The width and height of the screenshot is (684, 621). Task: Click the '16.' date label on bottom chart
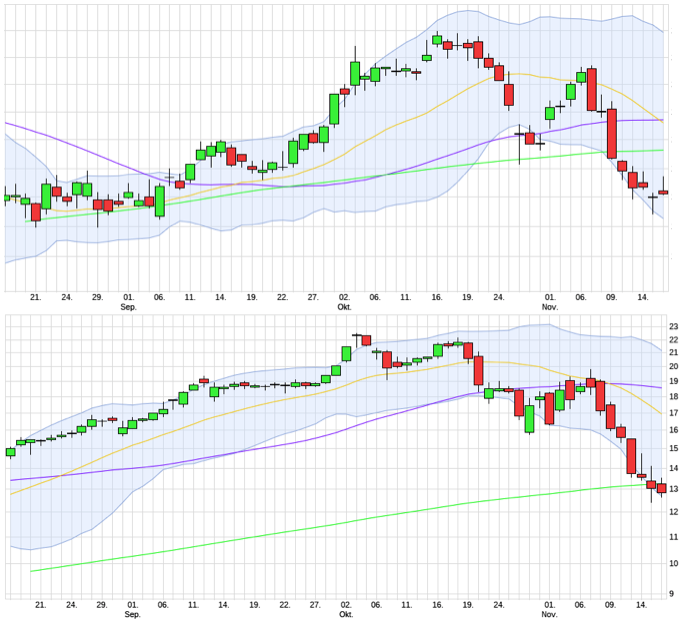437,605
